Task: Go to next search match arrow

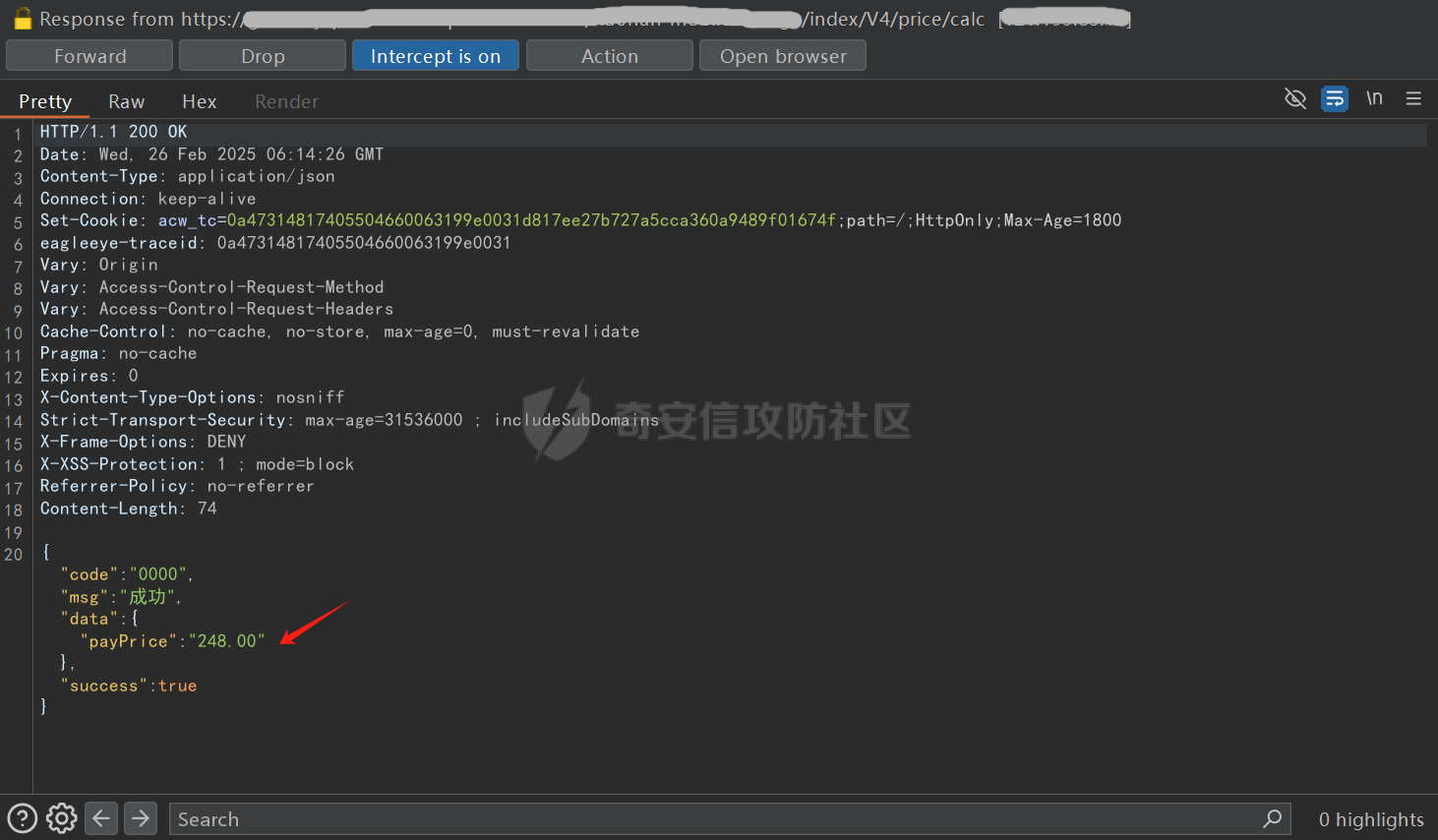Action: coord(141,818)
